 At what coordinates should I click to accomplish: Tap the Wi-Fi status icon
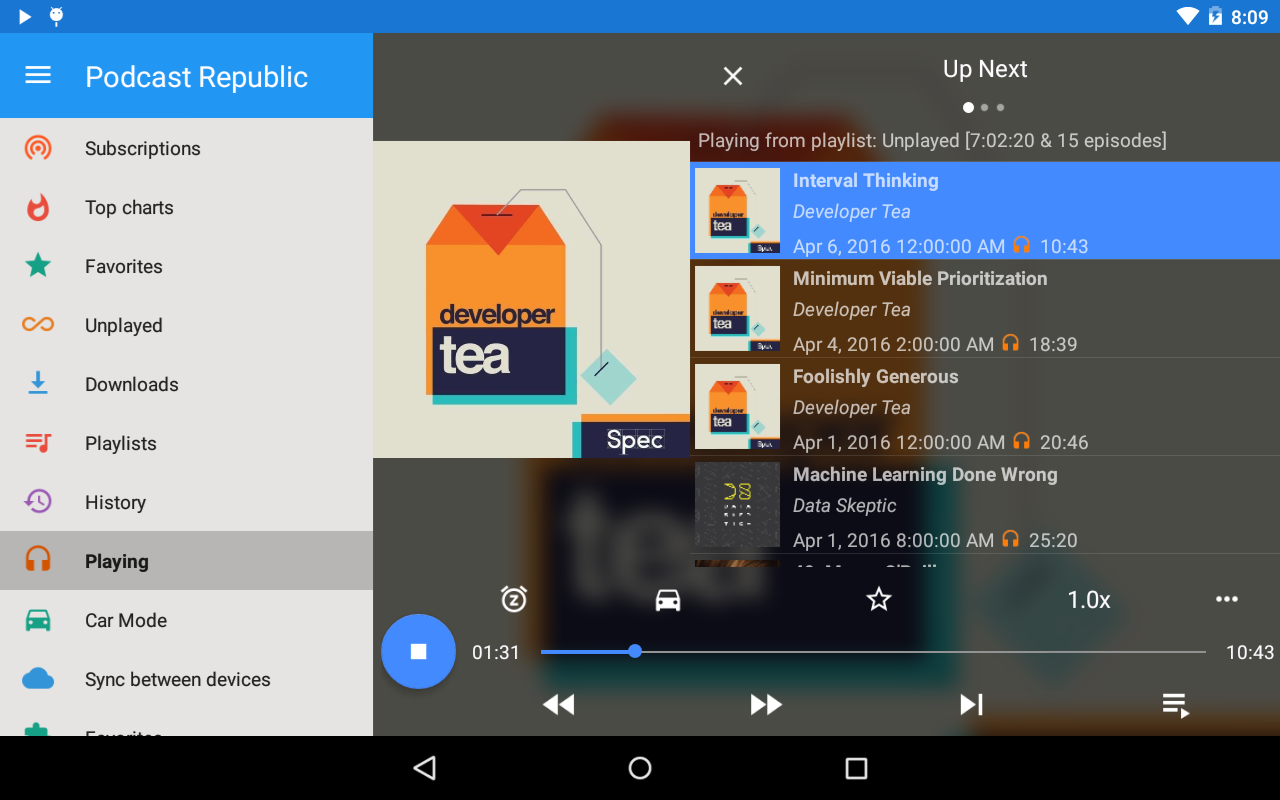click(x=1188, y=16)
